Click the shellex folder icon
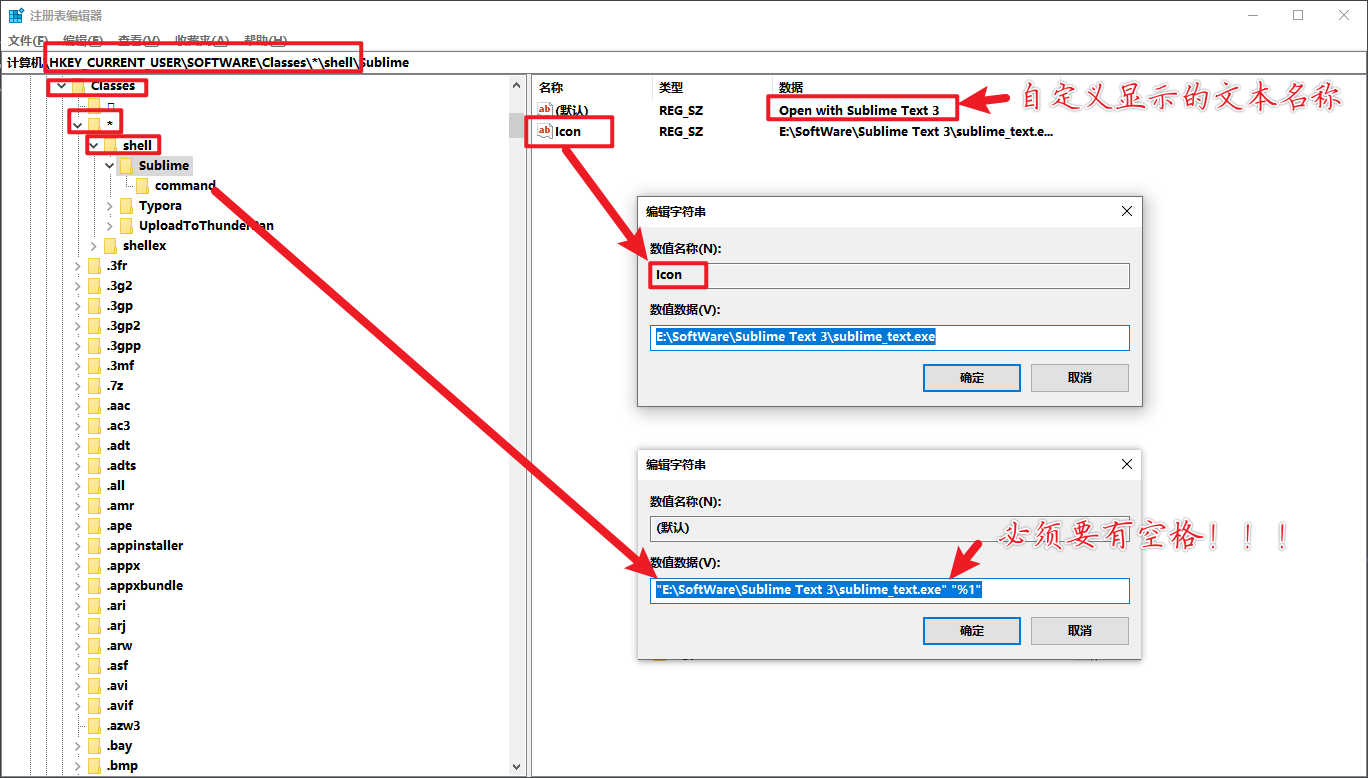 (110, 245)
